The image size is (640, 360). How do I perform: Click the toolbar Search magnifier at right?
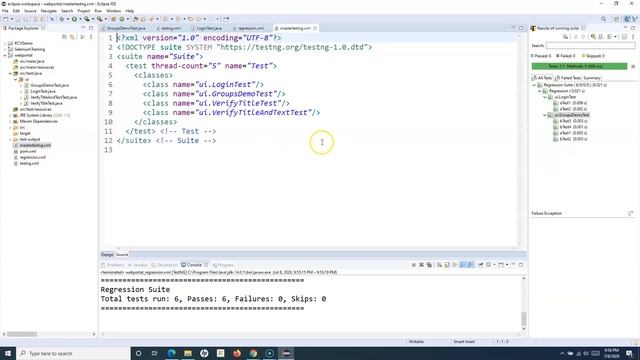[603, 19]
